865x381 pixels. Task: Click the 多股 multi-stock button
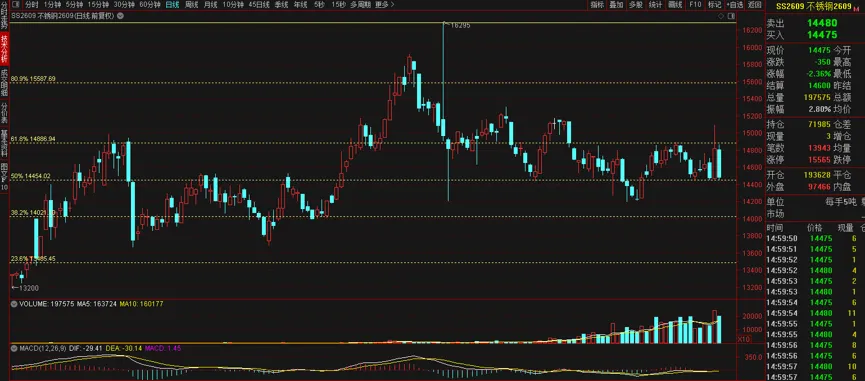(x=636, y=4)
